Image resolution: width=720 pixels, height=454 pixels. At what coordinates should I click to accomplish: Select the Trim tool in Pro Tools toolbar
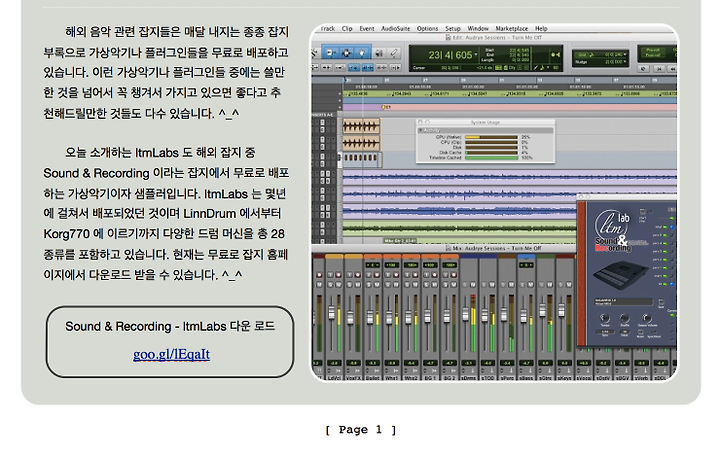(x=330, y=52)
